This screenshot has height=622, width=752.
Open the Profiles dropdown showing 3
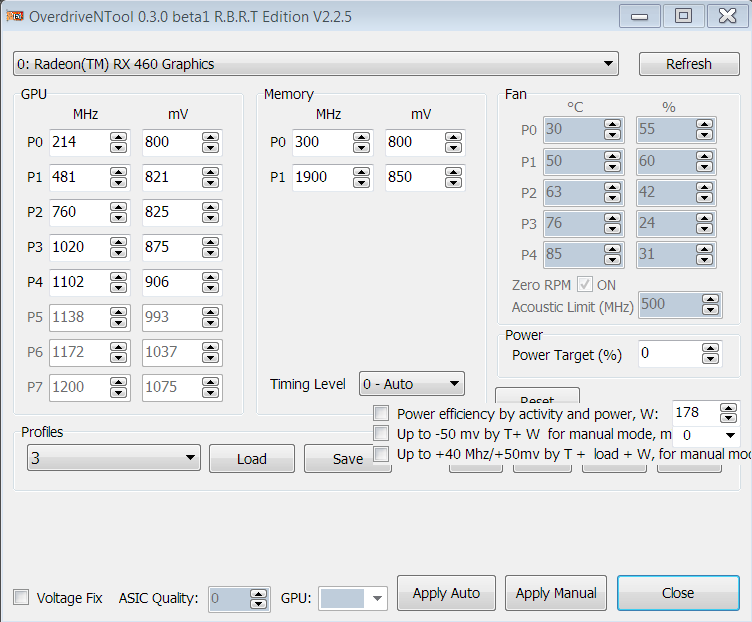click(x=114, y=458)
